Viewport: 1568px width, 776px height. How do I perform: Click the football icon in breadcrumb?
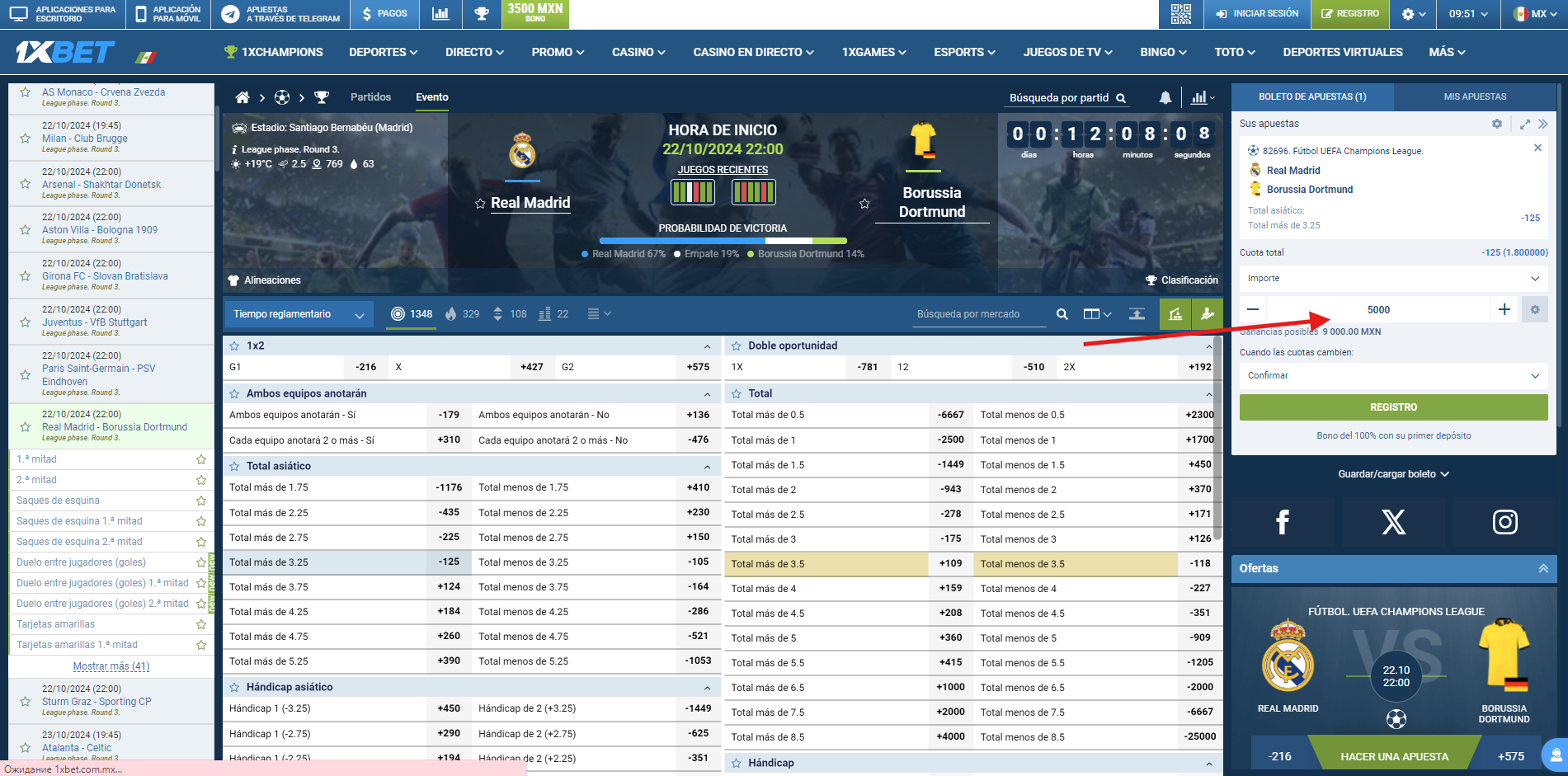coord(282,97)
